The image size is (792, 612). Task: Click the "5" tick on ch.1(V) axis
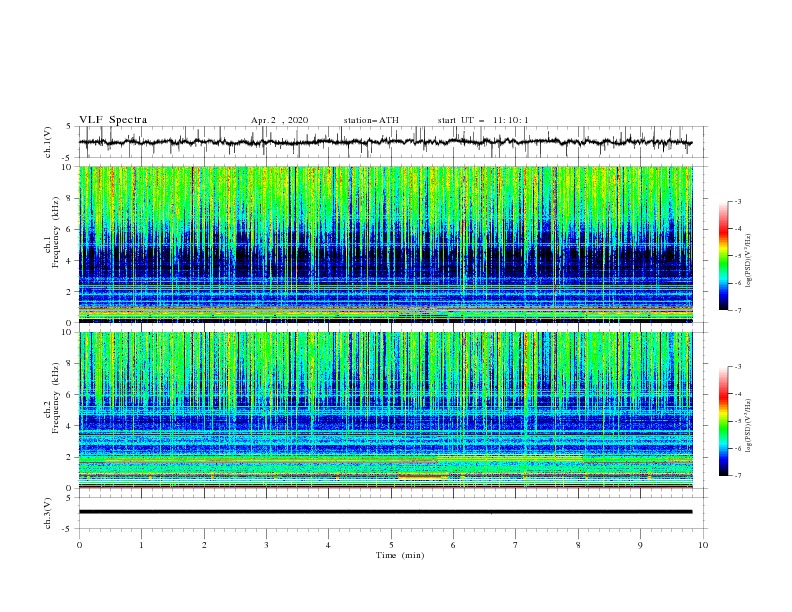(x=69, y=126)
